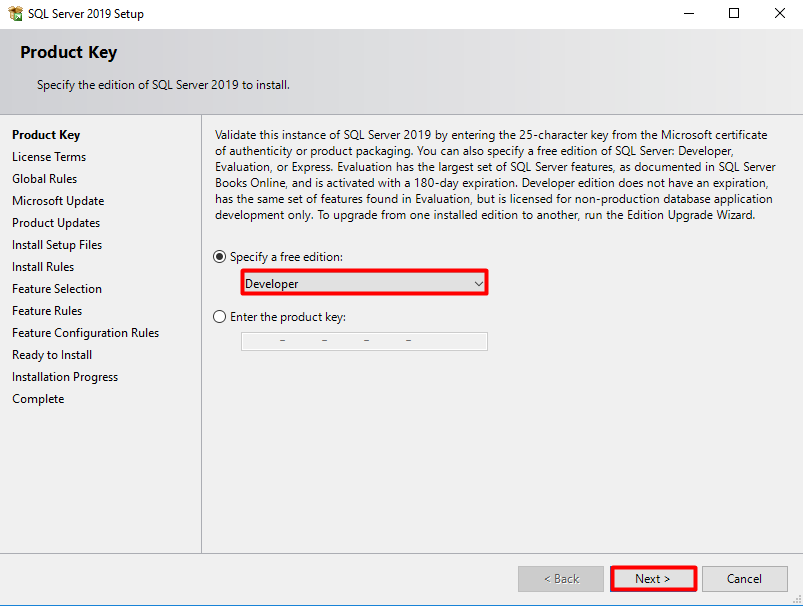
Task: Open the Developer edition dropdown
Action: [364, 283]
